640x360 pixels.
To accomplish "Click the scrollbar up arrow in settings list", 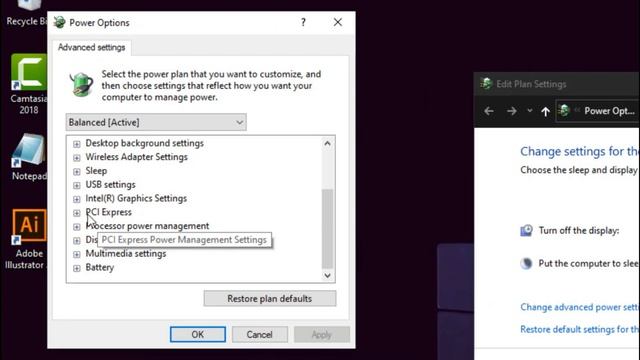I will coord(327,144).
